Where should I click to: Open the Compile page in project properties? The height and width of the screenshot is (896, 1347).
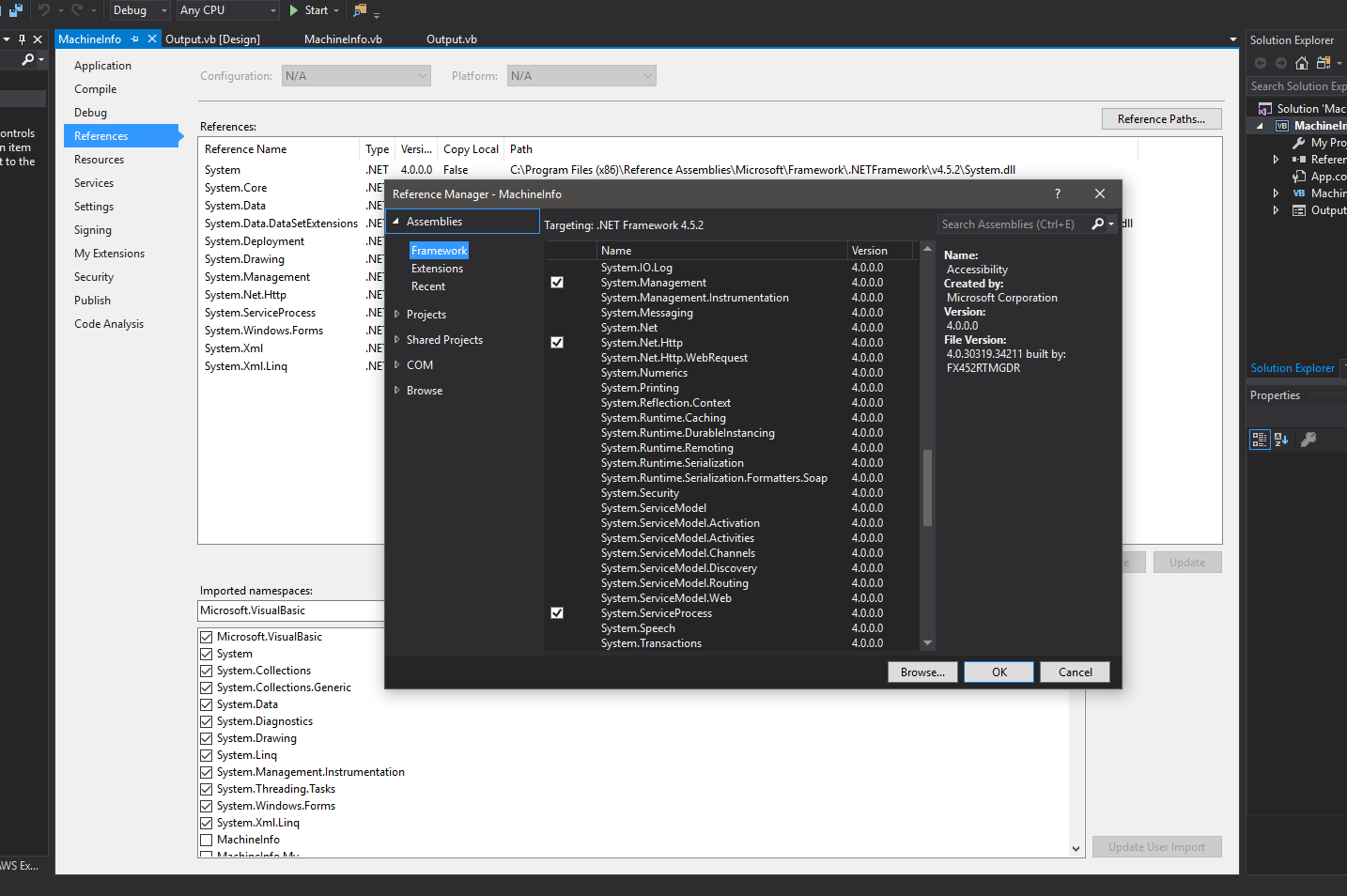(96, 89)
